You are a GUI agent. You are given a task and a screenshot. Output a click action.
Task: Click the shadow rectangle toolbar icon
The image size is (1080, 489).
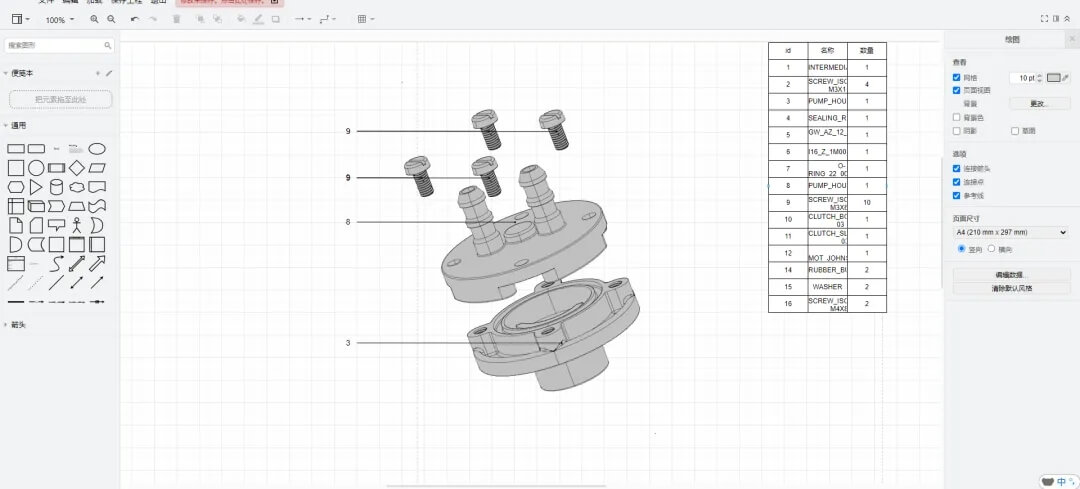[276, 19]
